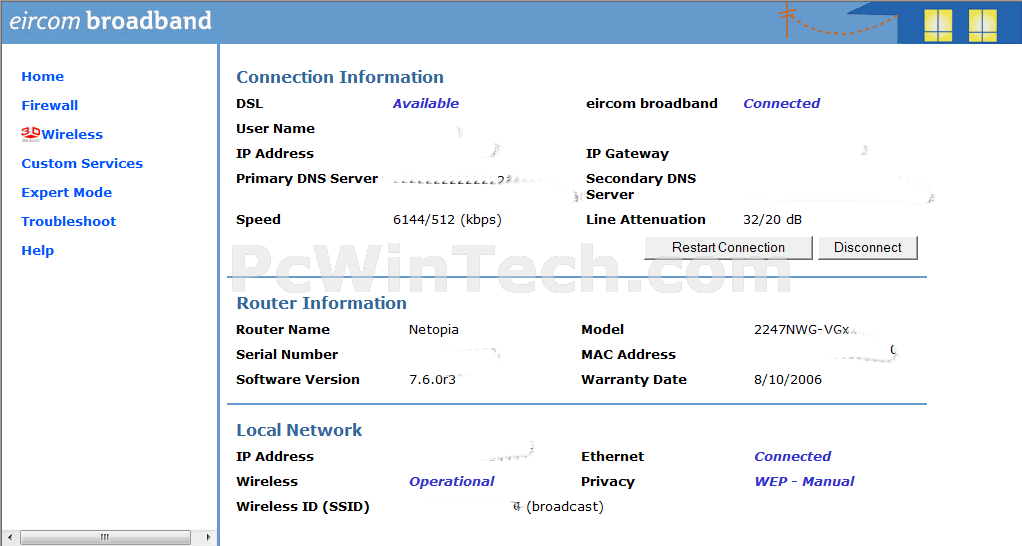This screenshot has width=1022, height=546.
Task: Click the 'Secondary DNS Server' label
Action: (x=641, y=186)
